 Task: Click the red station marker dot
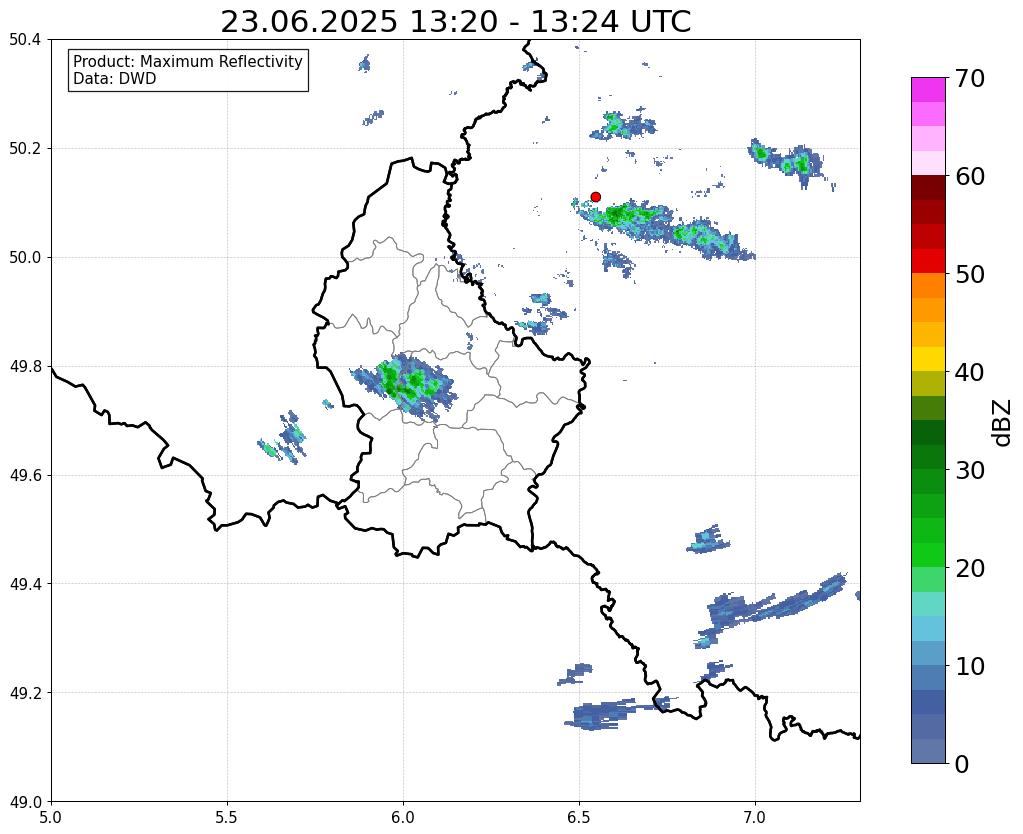pos(595,196)
